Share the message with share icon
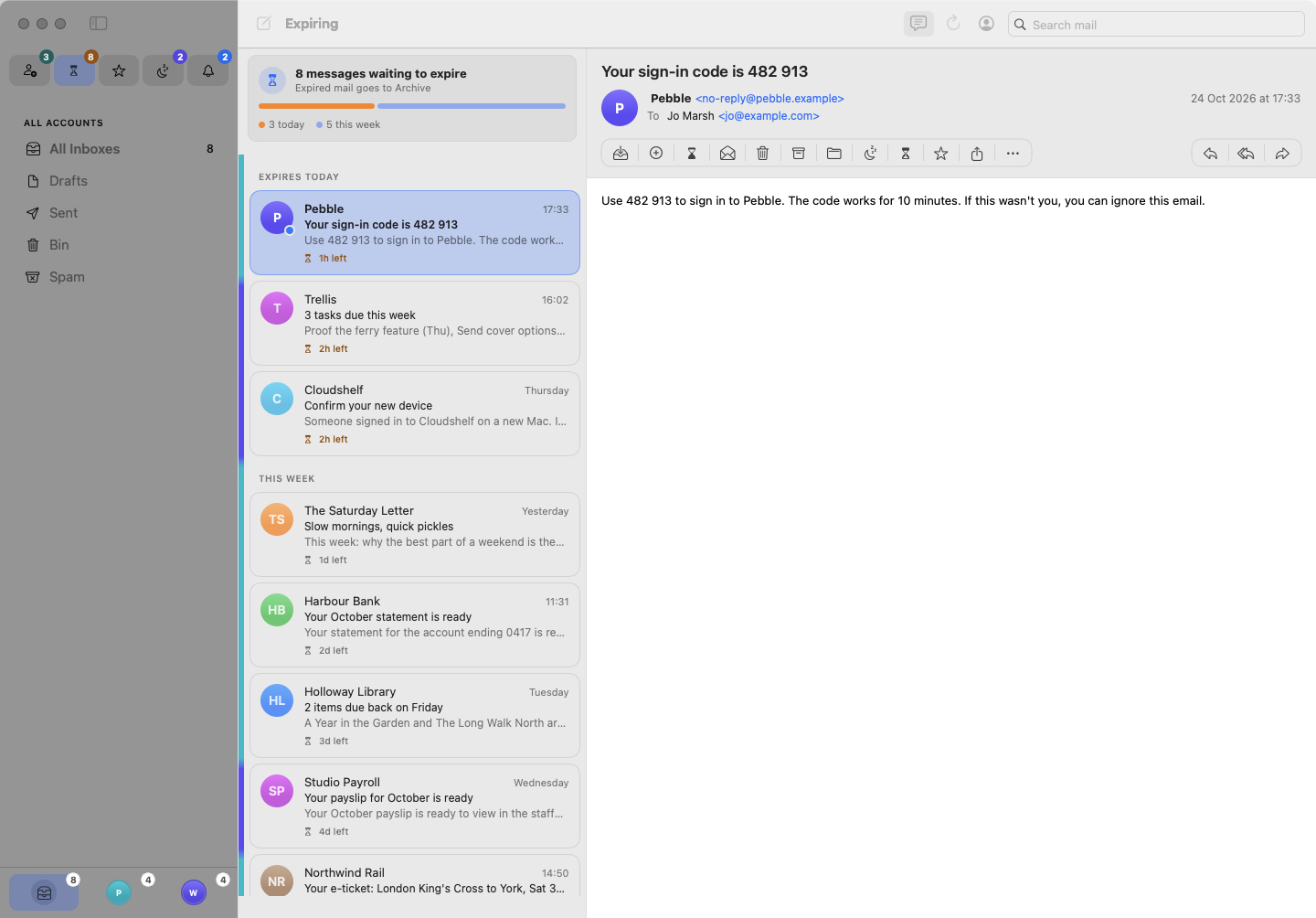 click(977, 154)
